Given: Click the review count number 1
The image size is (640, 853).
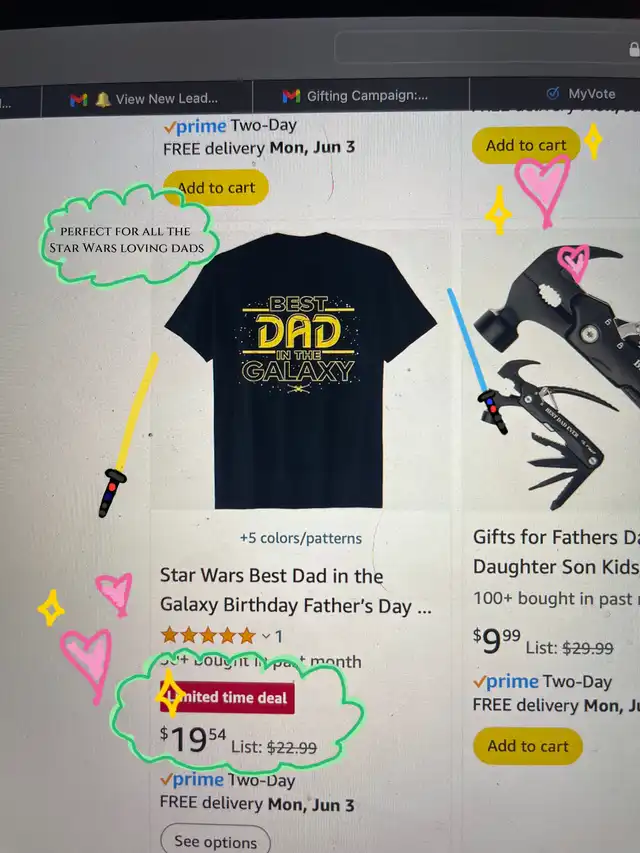Looking at the screenshot, I should click(x=279, y=636).
